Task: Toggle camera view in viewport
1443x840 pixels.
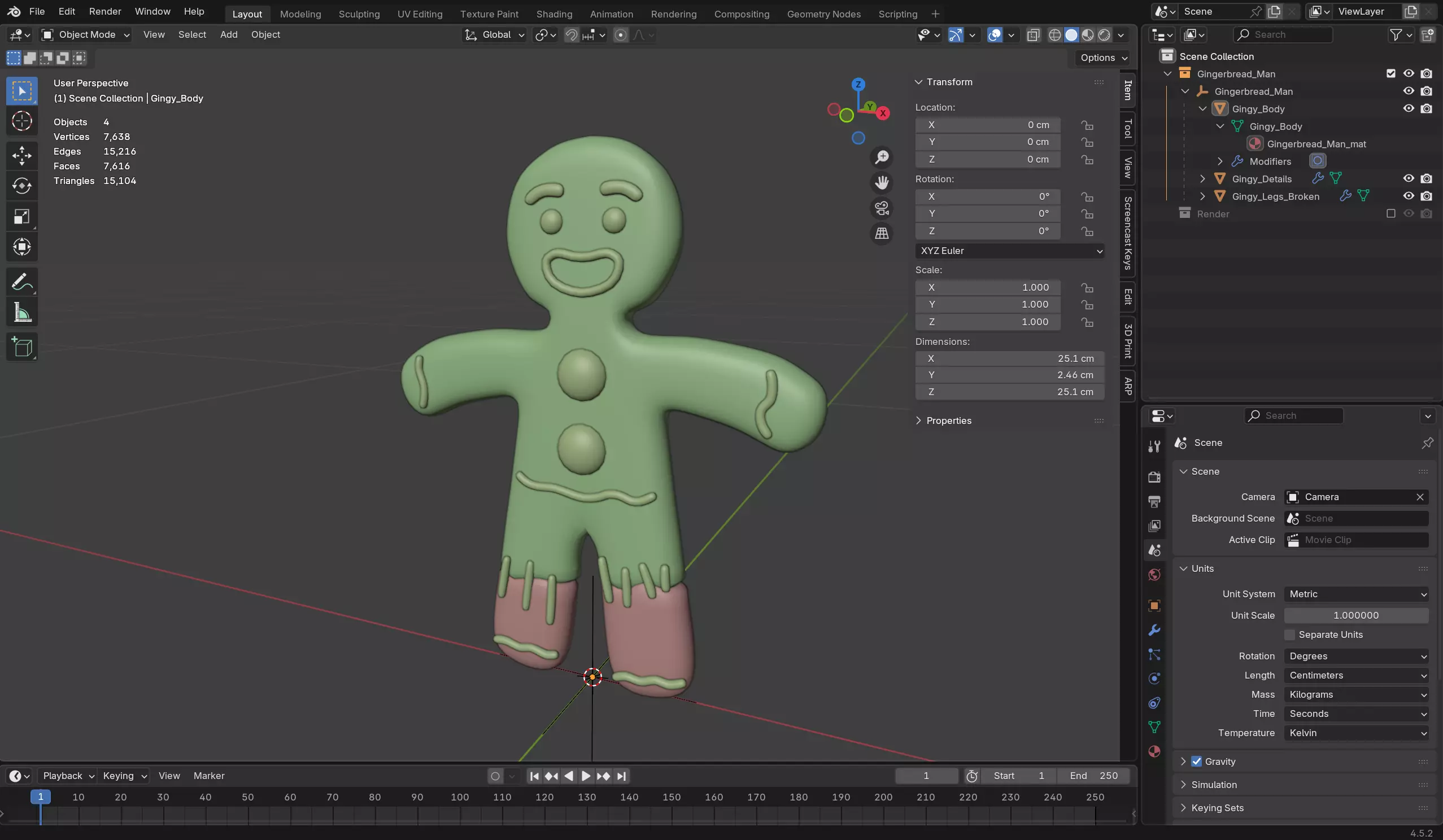Action: pos(881,208)
